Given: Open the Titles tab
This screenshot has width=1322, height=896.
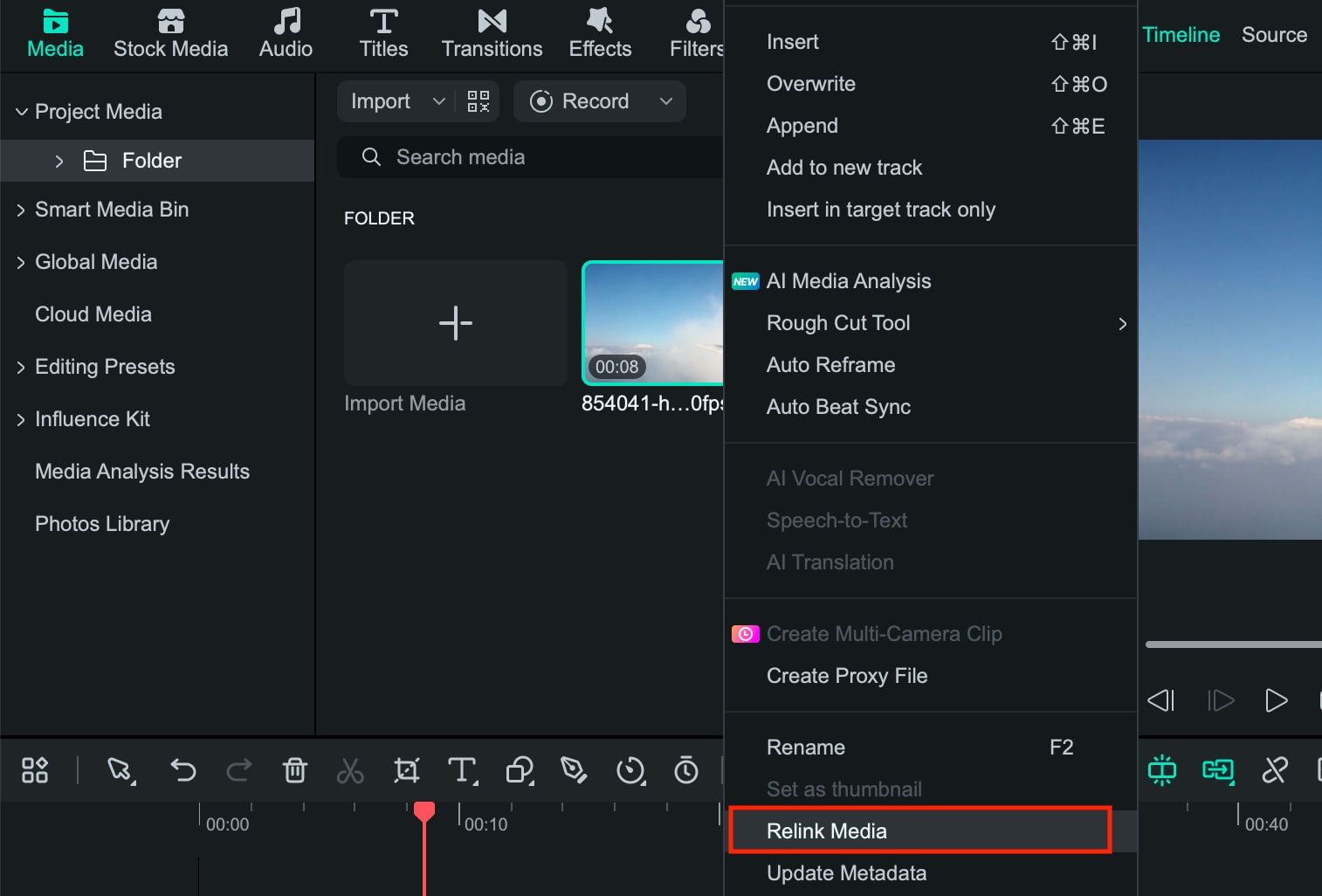Looking at the screenshot, I should (383, 34).
